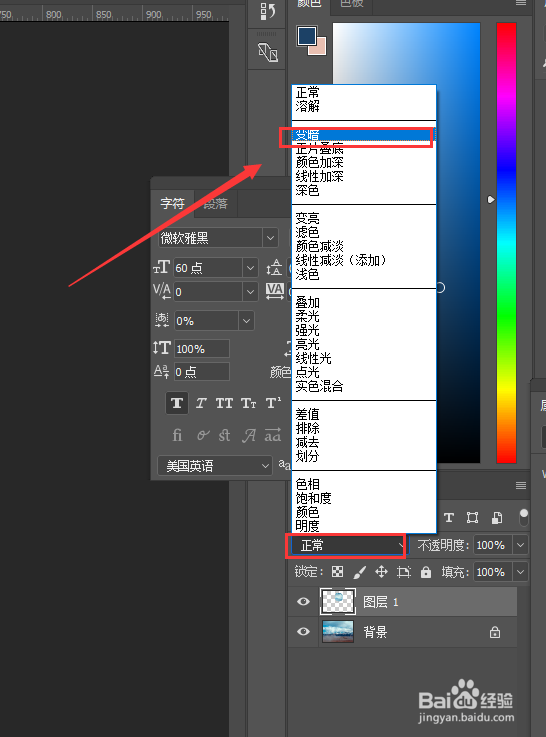Hide 背景 layer visibility eye
Screen dimensions: 546x737
[304, 631]
